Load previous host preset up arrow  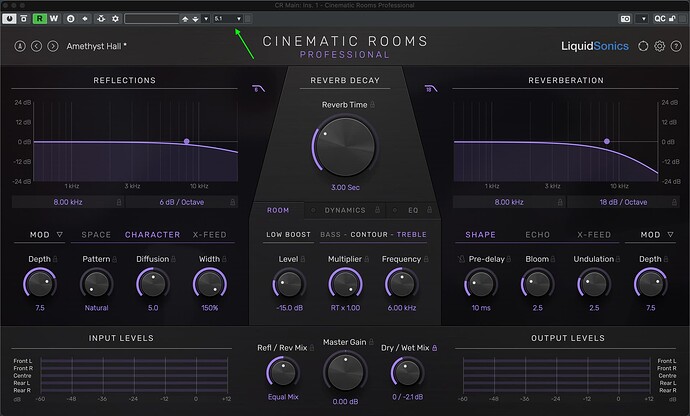click(x=185, y=19)
